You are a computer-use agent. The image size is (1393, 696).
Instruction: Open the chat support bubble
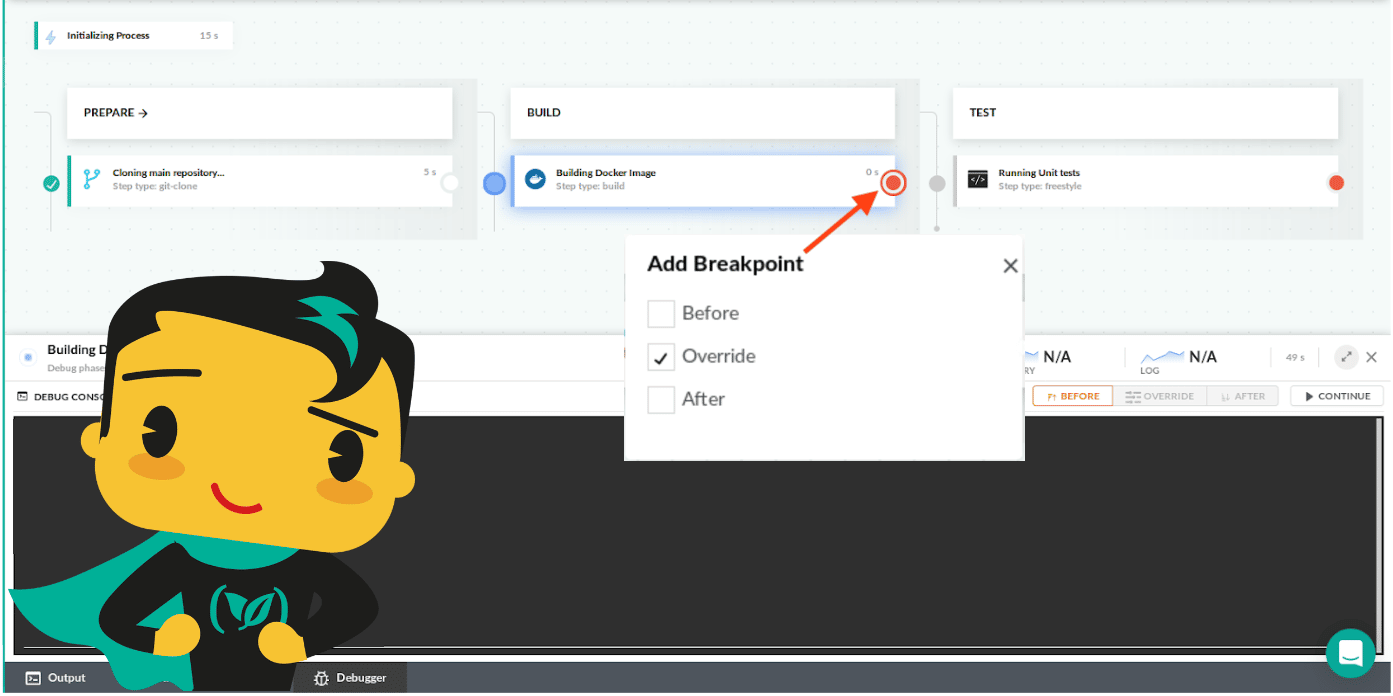pyautogui.click(x=1350, y=653)
